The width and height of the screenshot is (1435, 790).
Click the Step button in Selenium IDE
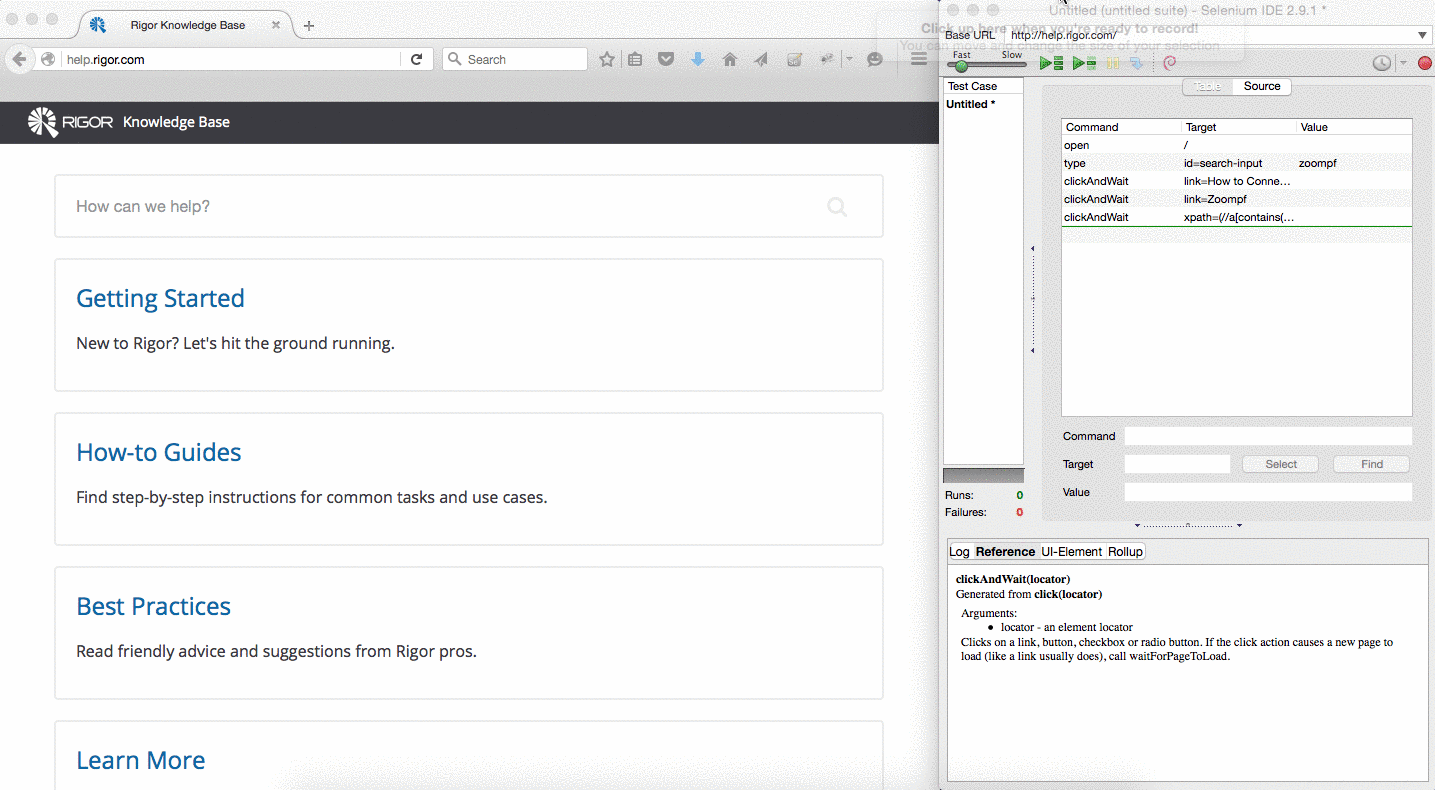1137,63
